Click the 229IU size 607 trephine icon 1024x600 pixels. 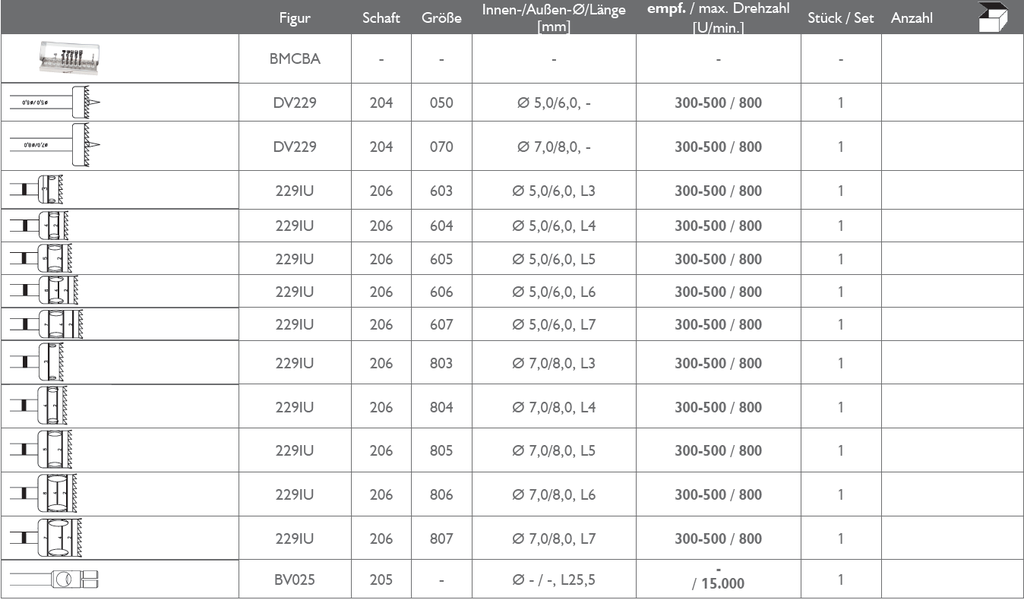coord(46,324)
